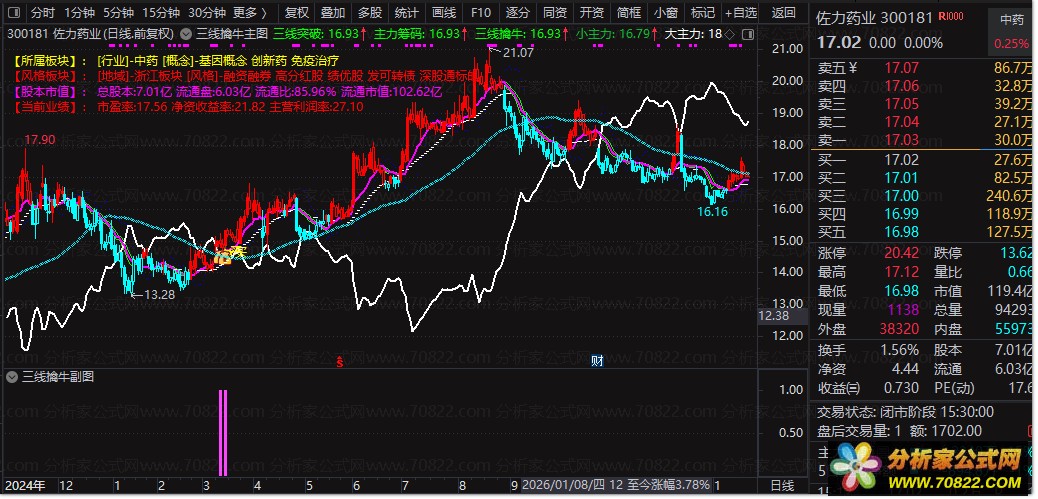The width and height of the screenshot is (1038, 499).
Task: Open the 小窗 mini window
Action: [x=666, y=13]
